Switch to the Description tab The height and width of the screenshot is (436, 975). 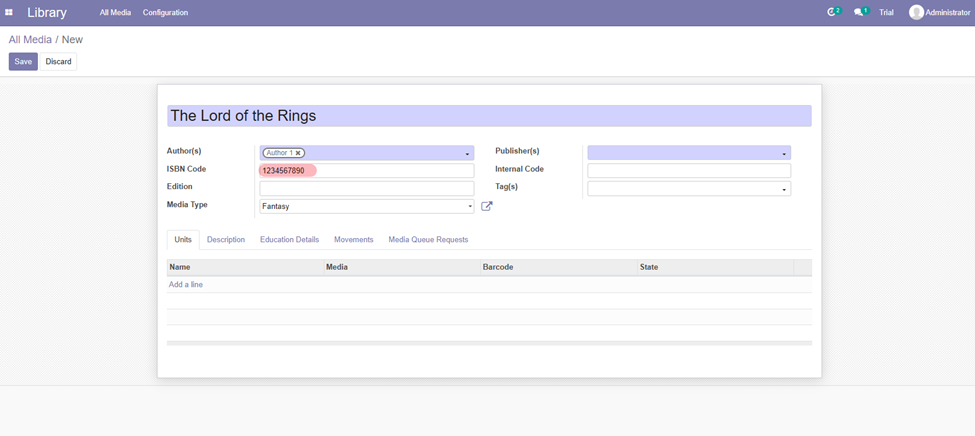pos(226,239)
